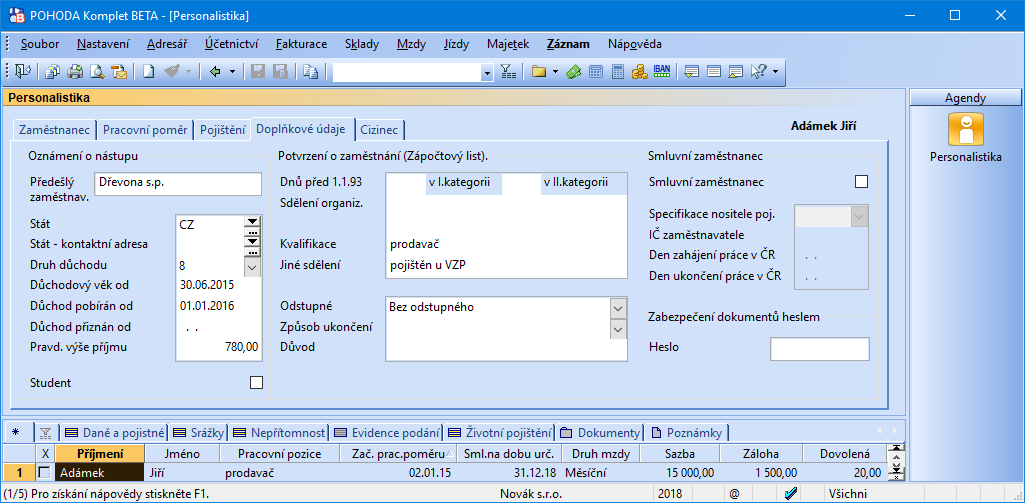1025x503 pixels.
Task: Click the exit door icon in toolbar
Action: point(24,71)
